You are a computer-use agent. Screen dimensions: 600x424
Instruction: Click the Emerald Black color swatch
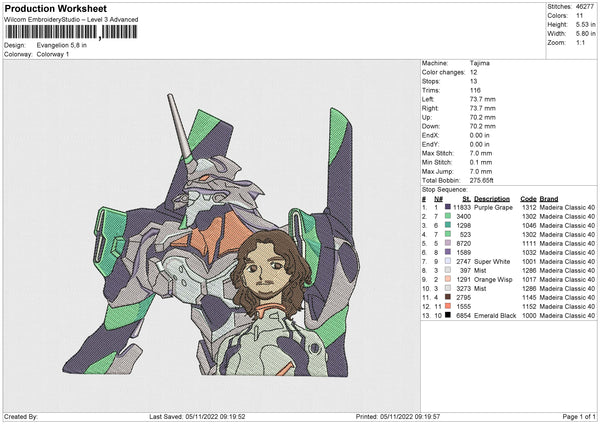[x=448, y=315]
